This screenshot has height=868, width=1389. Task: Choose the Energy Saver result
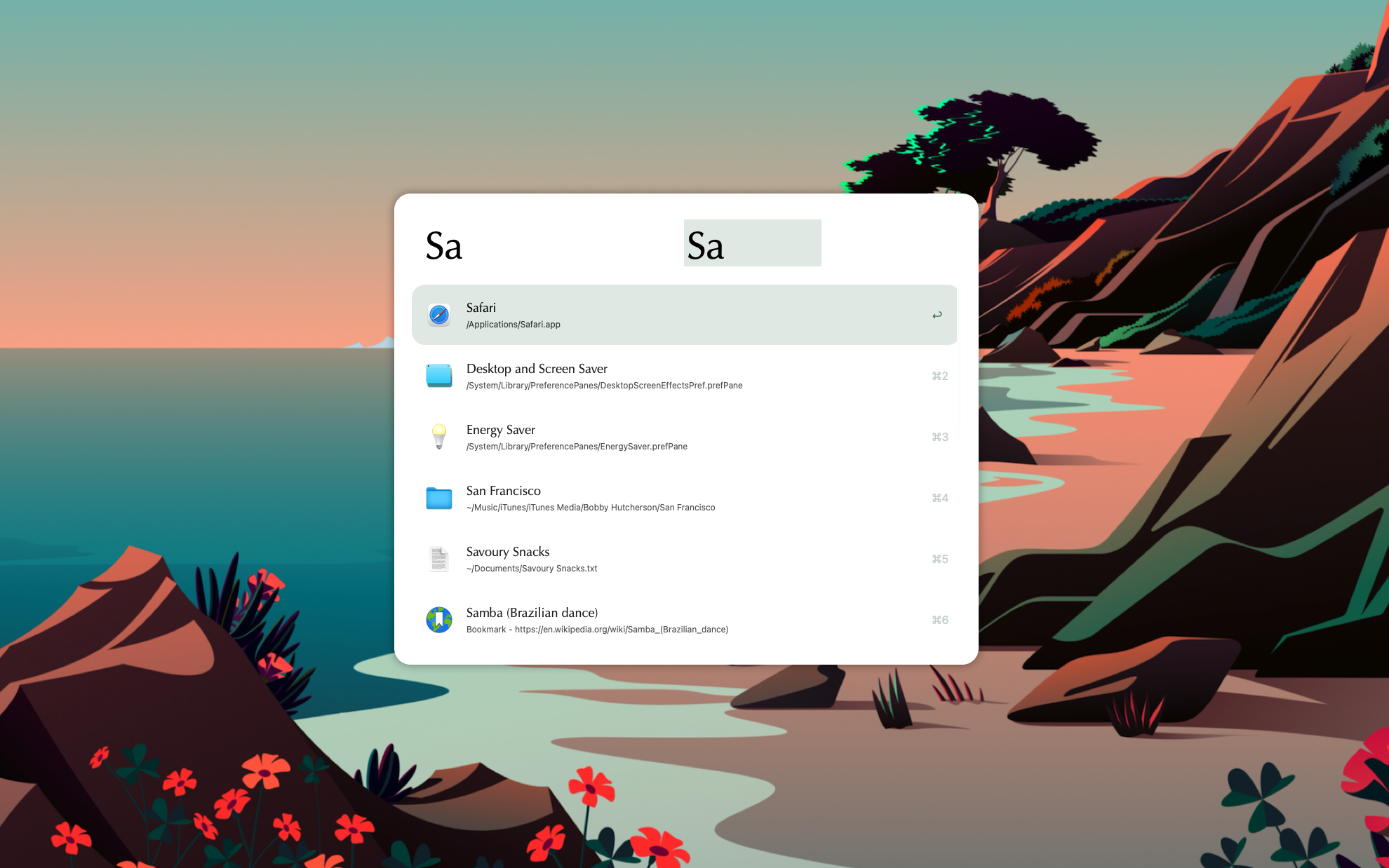(x=501, y=430)
